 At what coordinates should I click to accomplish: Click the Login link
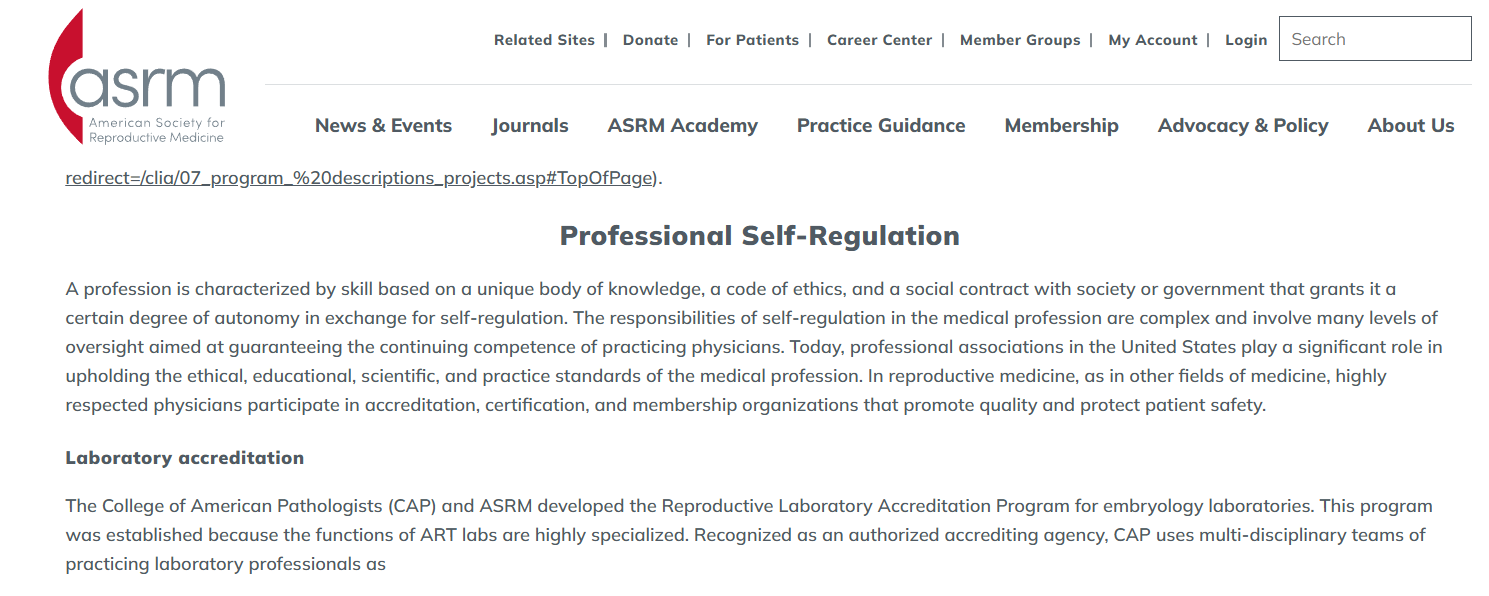[x=1246, y=40]
